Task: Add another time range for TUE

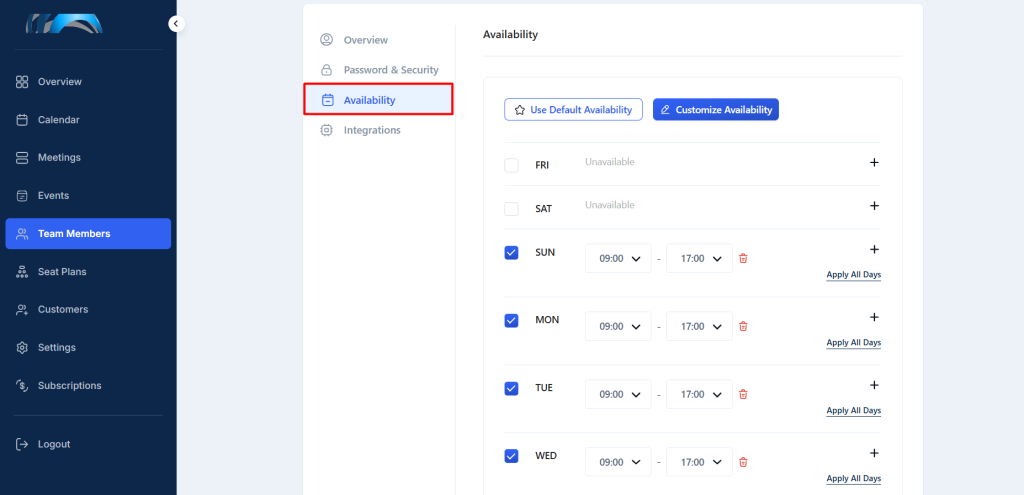Action: point(874,385)
